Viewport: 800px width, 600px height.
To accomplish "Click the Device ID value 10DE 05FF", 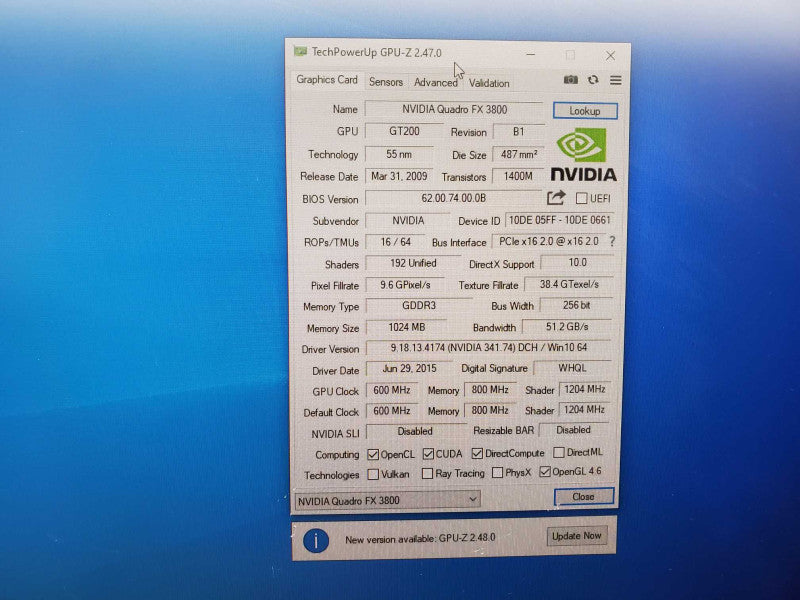I will pos(559,220).
